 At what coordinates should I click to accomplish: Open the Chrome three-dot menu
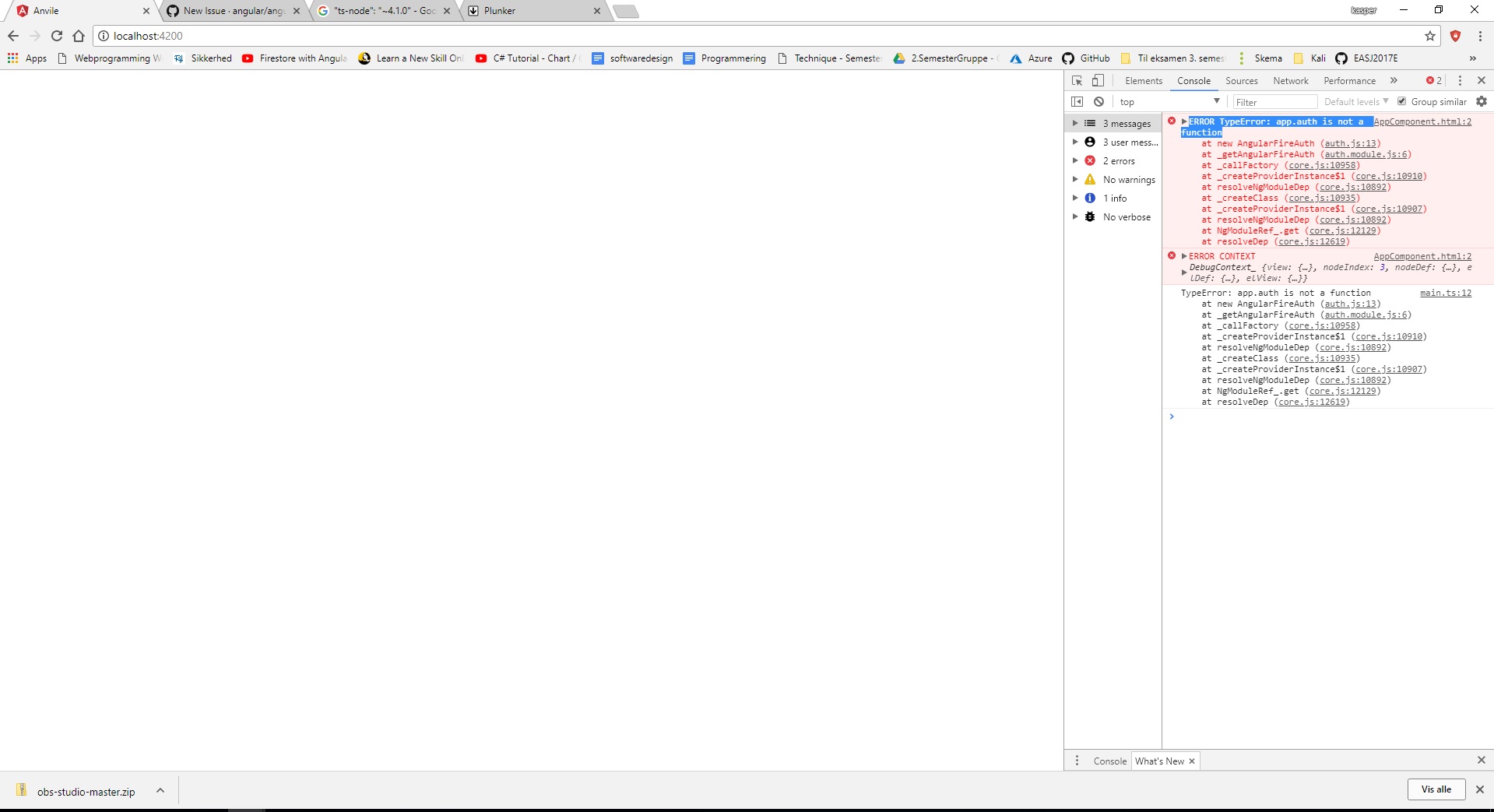pos(1480,36)
